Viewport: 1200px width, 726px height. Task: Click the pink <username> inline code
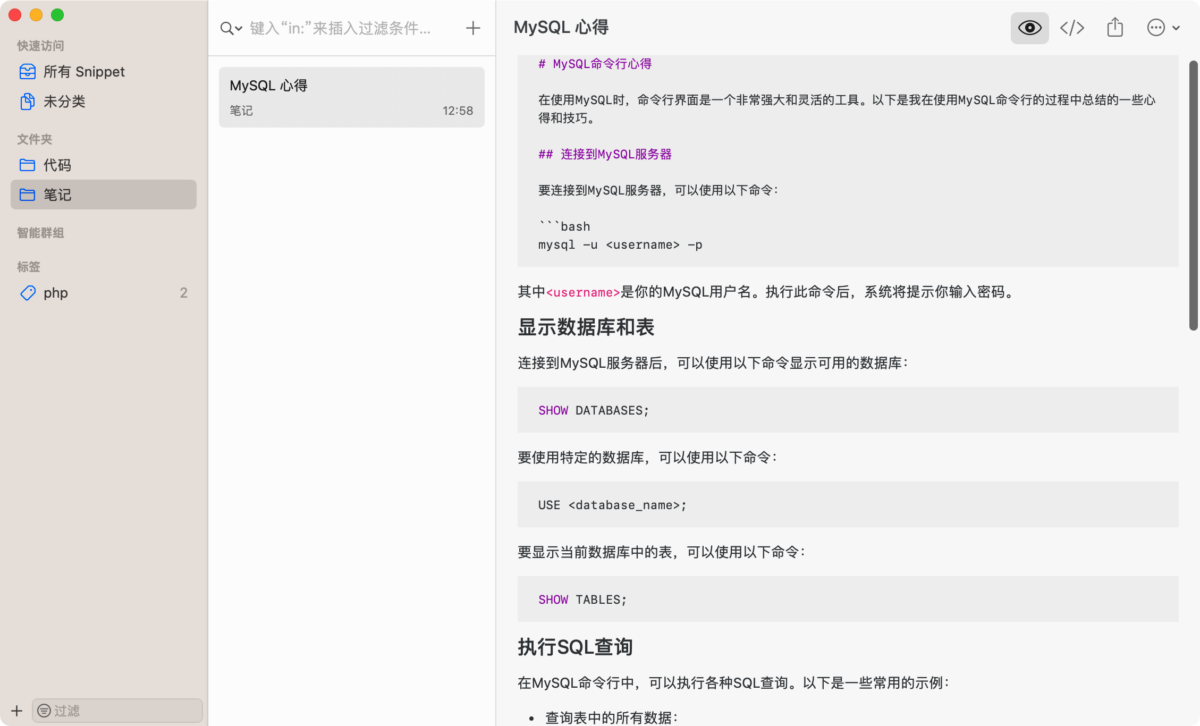pyautogui.click(x=583, y=293)
